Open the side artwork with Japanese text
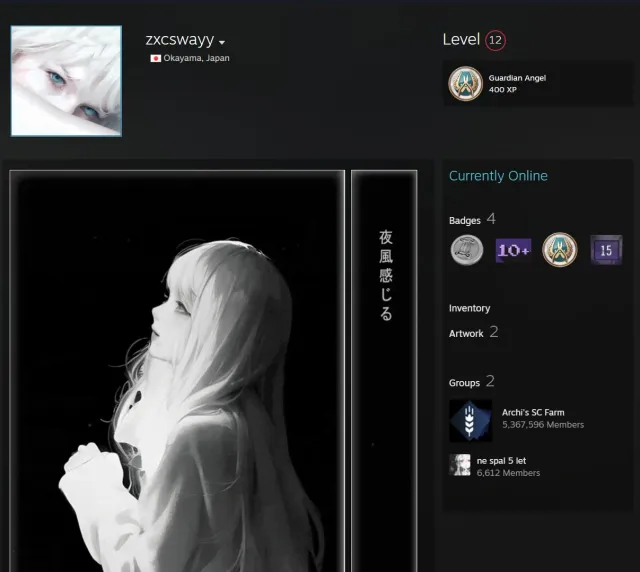The width and height of the screenshot is (640, 572). pyautogui.click(x=384, y=371)
